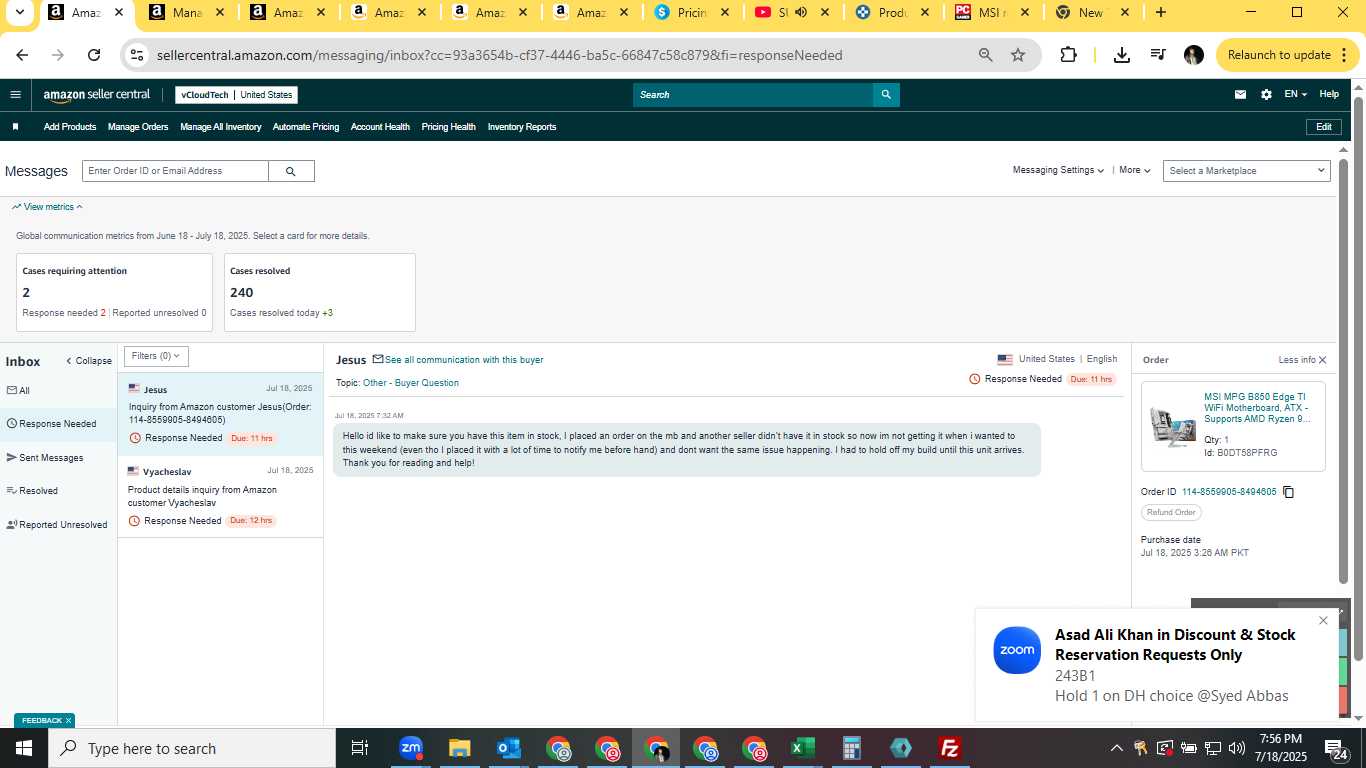Open Account Health in the nav bar

(x=380, y=127)
